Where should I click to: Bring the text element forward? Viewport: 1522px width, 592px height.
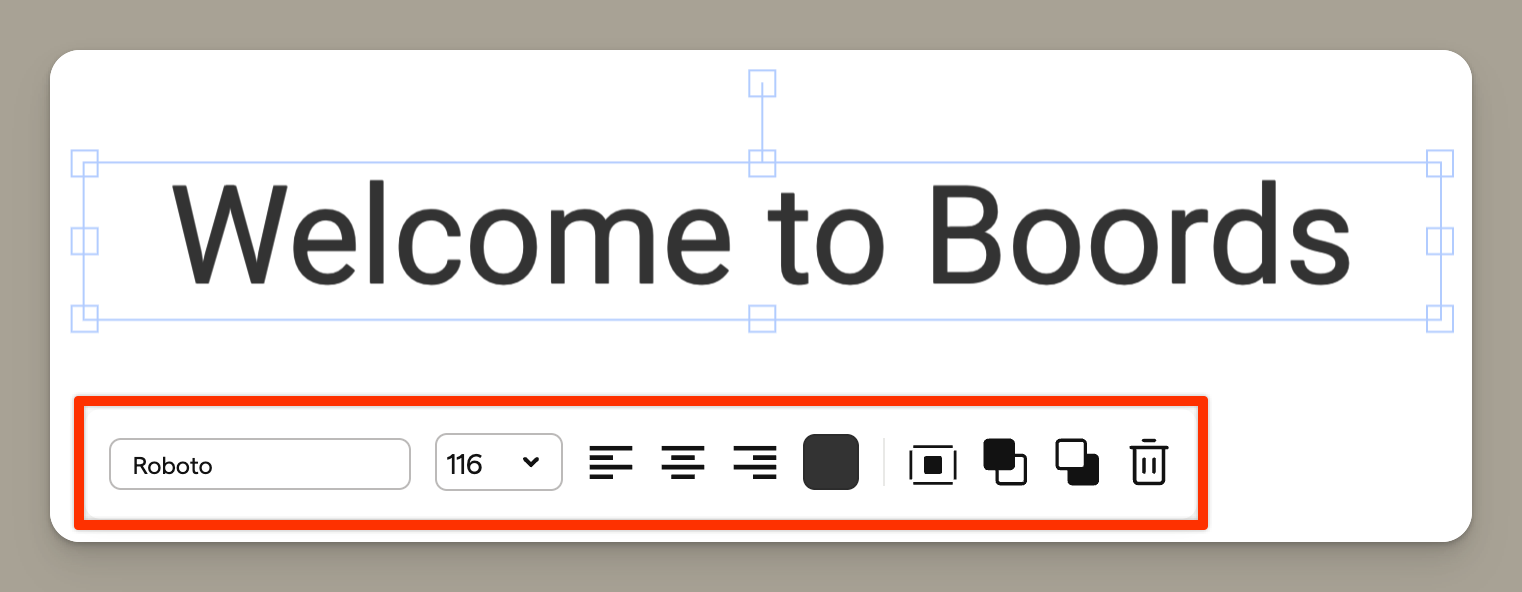(x=1005, y=462)
